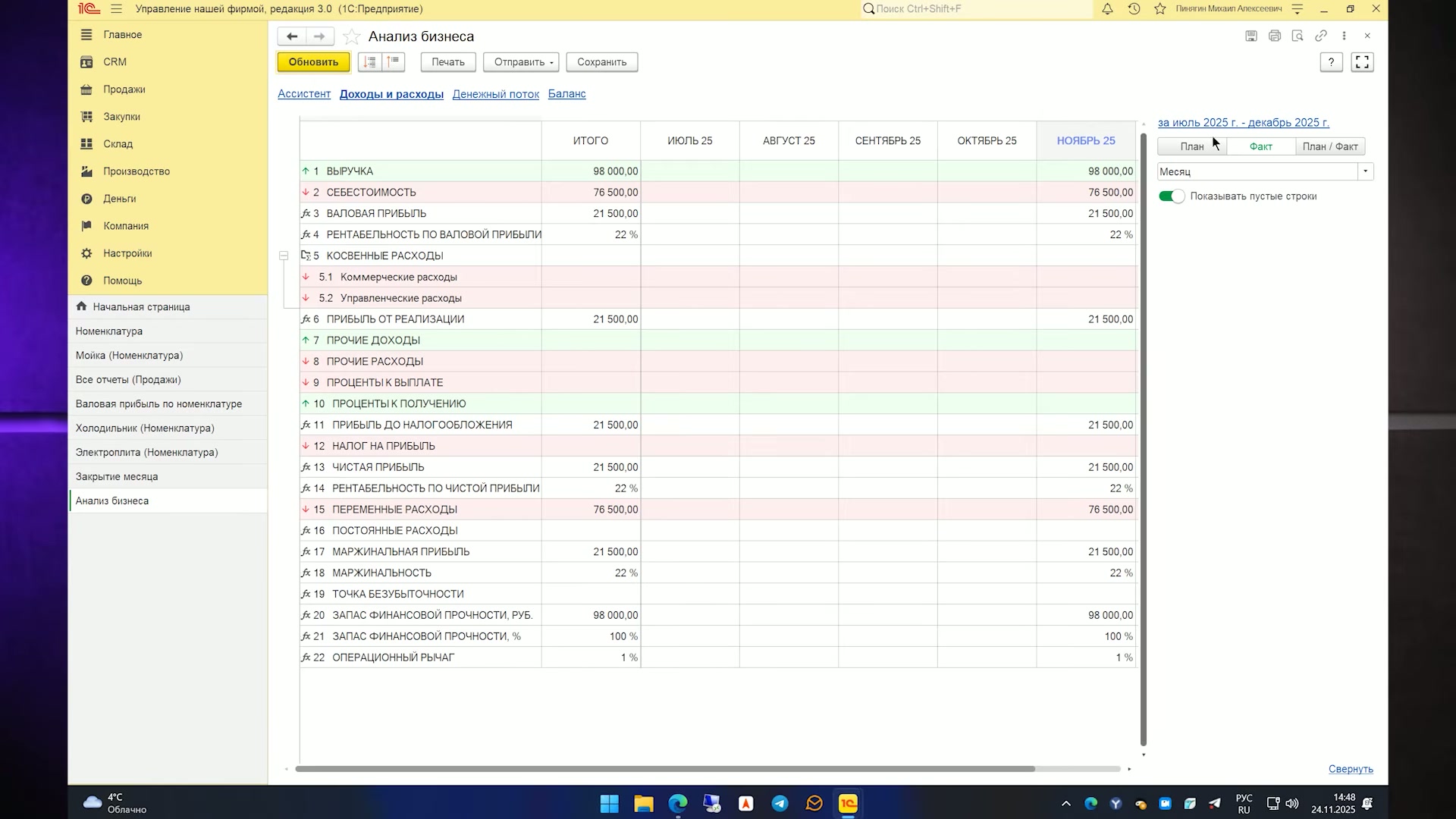
Task: Go forward with right arrow button
Action: point(319,36)
